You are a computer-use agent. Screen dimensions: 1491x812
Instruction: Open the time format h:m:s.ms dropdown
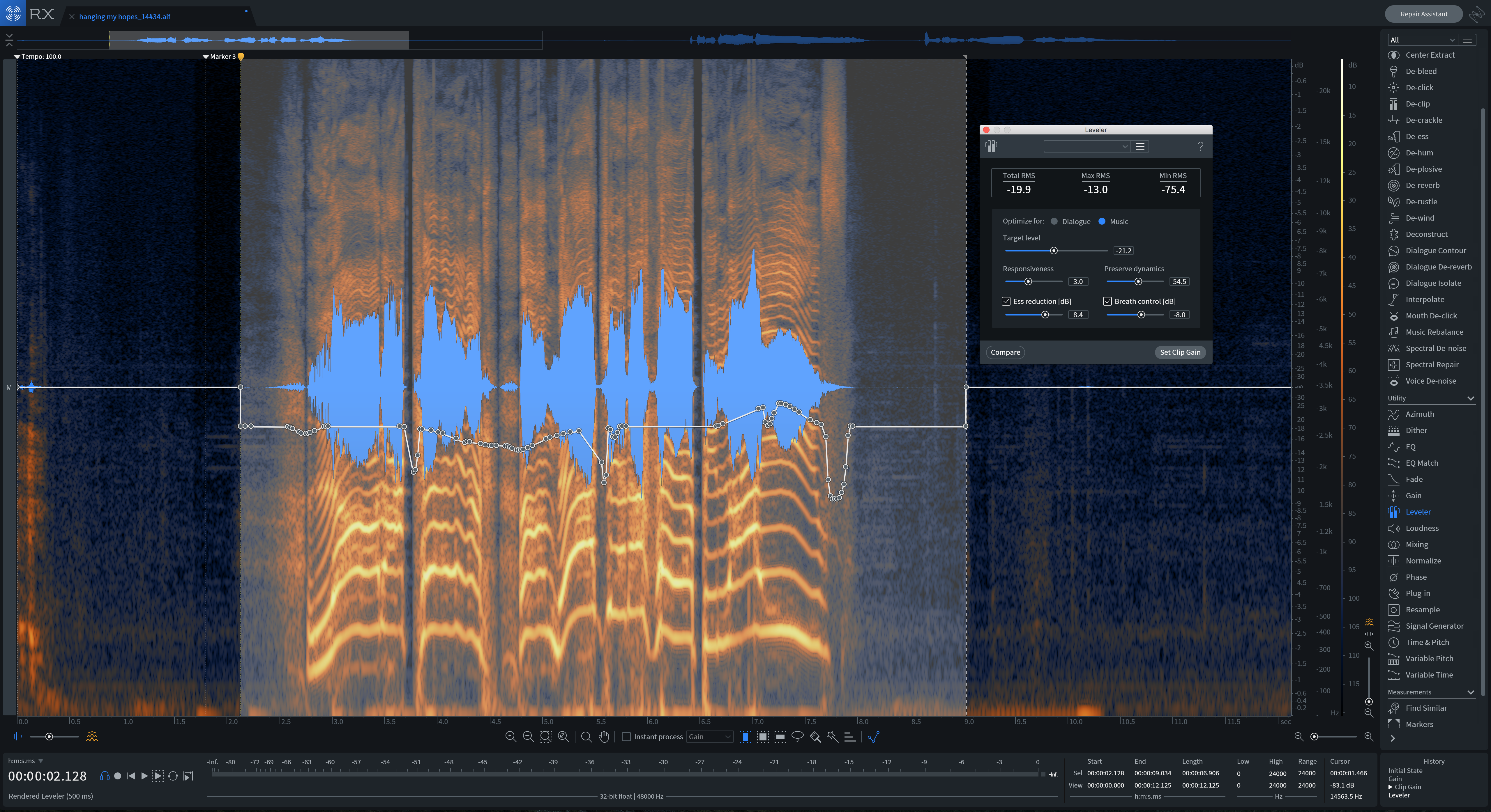pos(25,760)
